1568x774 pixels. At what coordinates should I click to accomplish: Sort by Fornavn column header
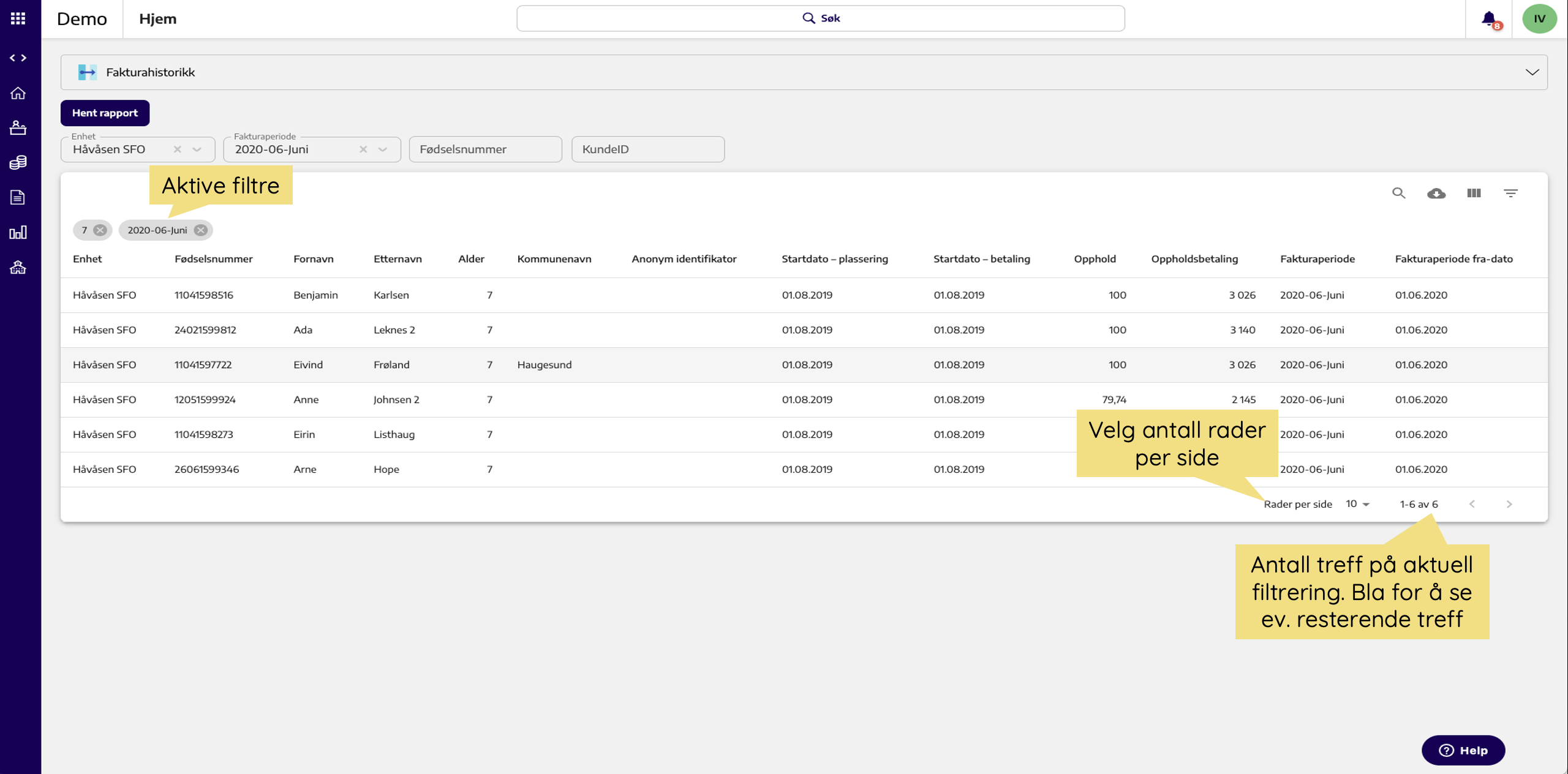[x=314, y=258]
